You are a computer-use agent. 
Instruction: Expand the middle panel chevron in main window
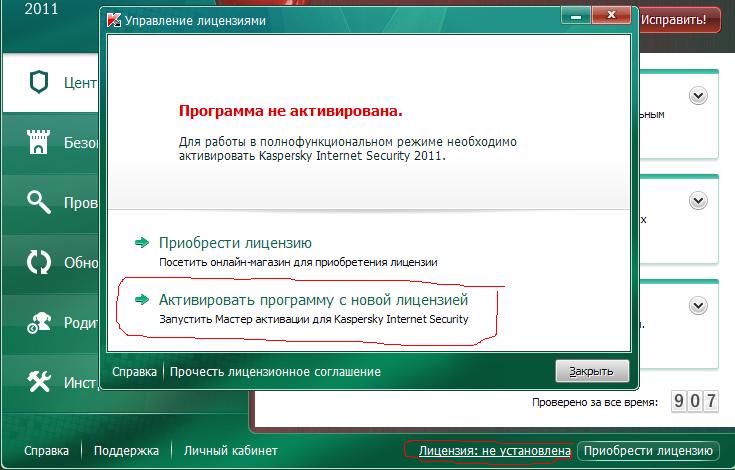pyautogui.click(x=698, y=201)
